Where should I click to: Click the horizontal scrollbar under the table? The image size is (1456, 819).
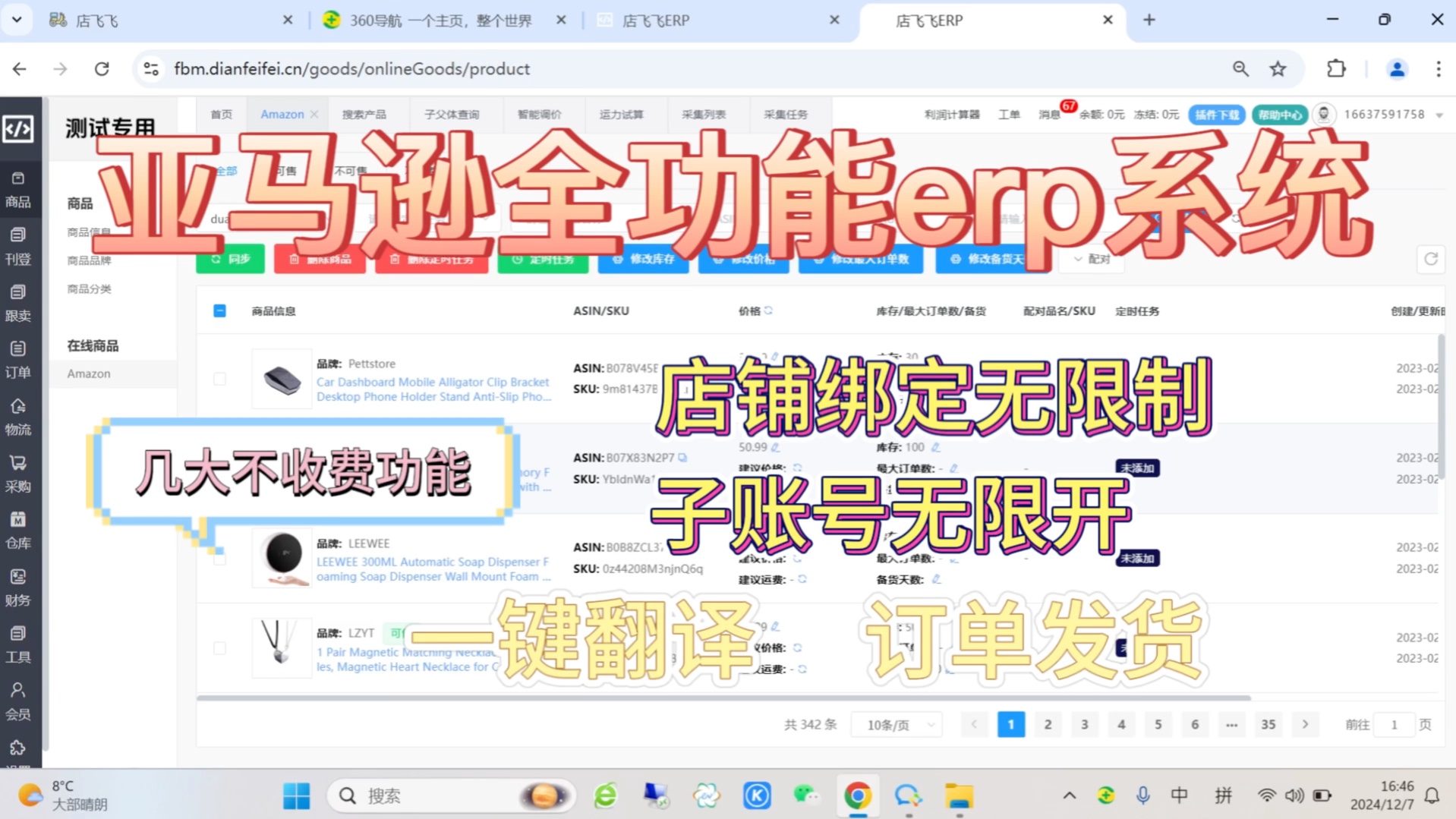(x=723, y=697)
